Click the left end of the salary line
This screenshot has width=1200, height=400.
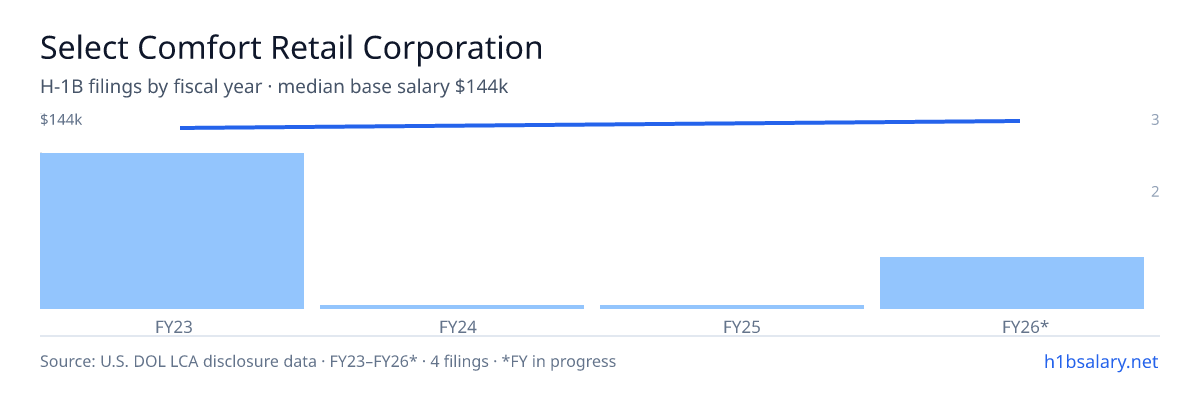(181, 127)
